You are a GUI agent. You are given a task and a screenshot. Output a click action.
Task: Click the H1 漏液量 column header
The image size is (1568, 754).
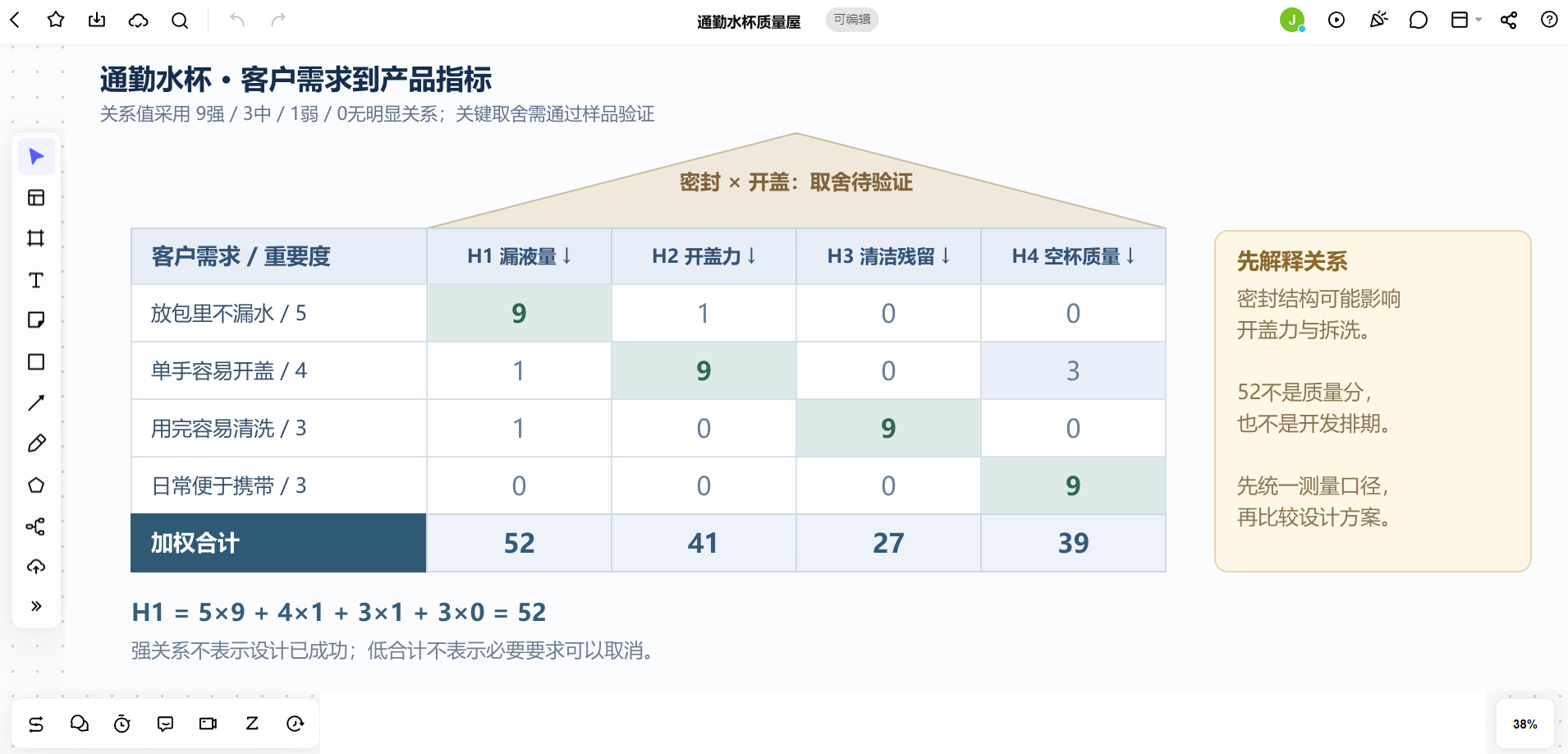click(519, 256)
